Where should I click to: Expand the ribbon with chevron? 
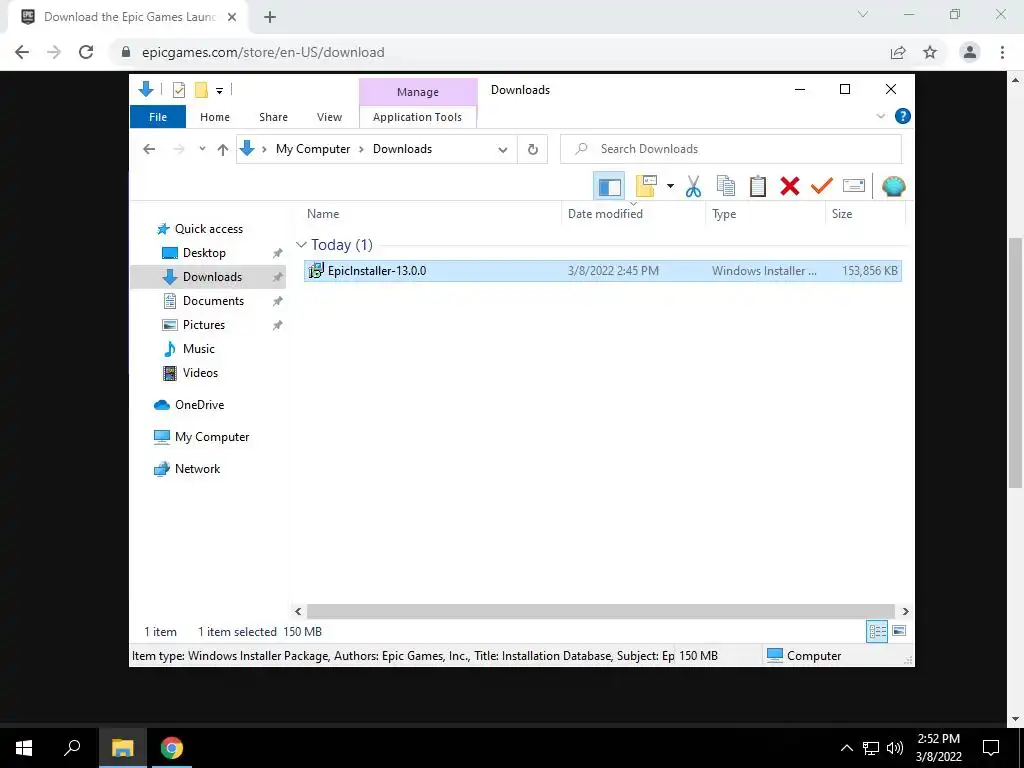click(880, 116)
